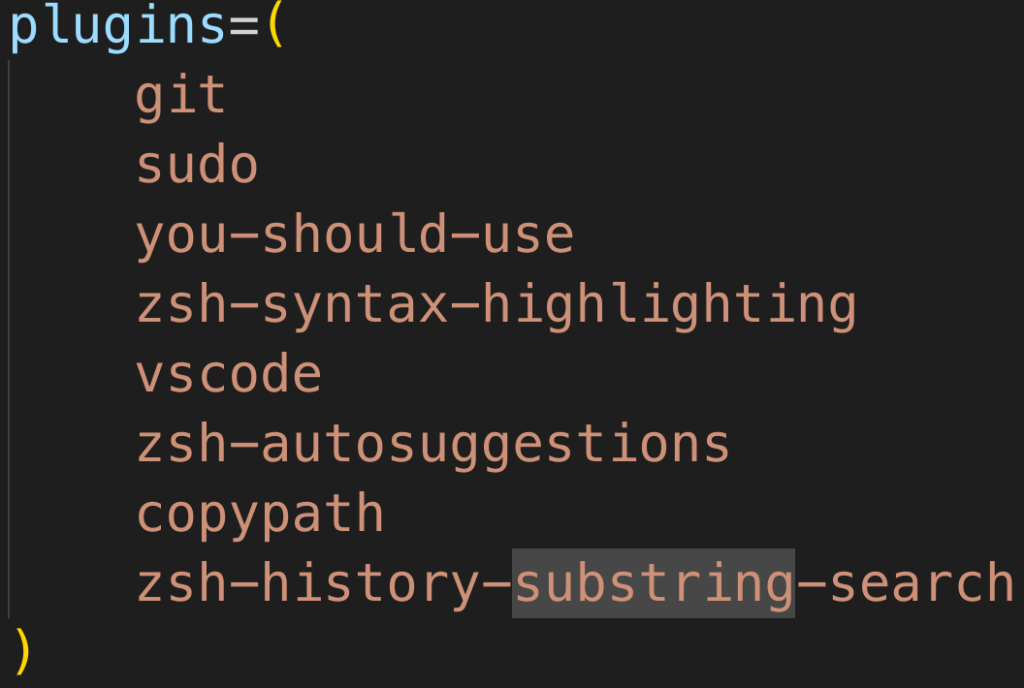This screenshot has width=1024, height=688.
Task: Select the git plugin entry
Action: (181, 97)
